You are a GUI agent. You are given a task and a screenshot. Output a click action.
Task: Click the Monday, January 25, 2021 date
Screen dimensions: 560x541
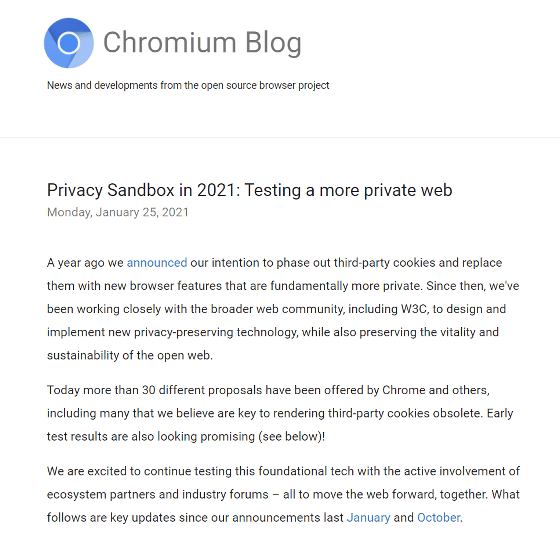coord(118,212)
